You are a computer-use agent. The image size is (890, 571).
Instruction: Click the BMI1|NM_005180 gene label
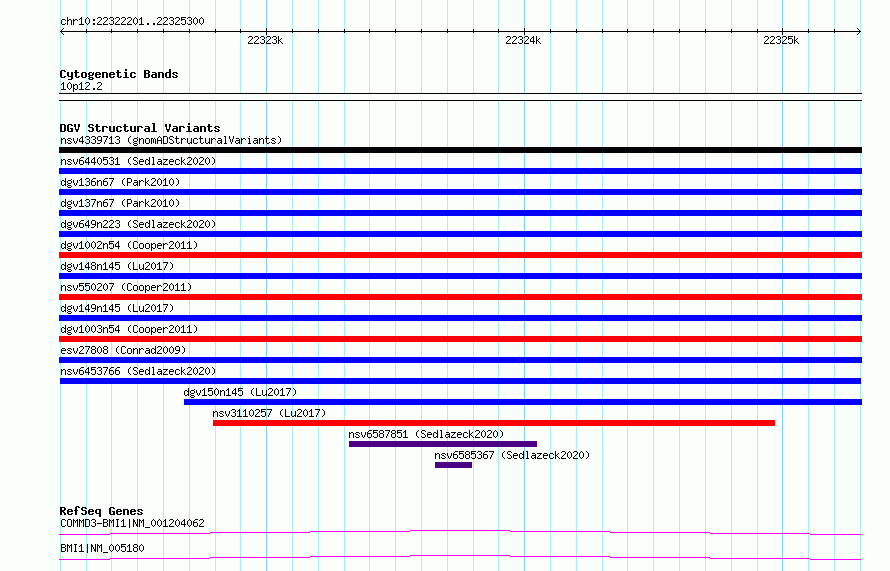click(x=102, y=548)
